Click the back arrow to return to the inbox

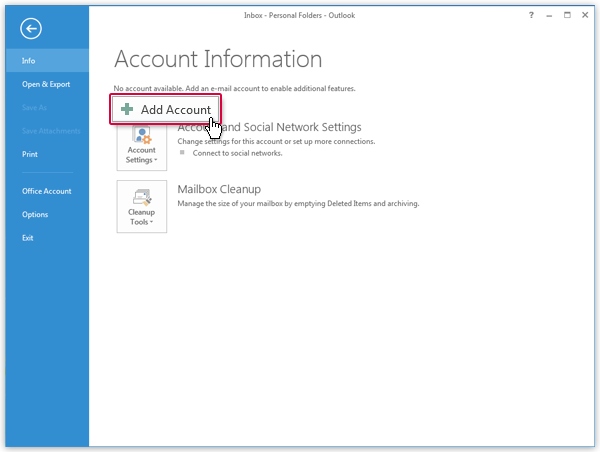[x=30, y=28]
